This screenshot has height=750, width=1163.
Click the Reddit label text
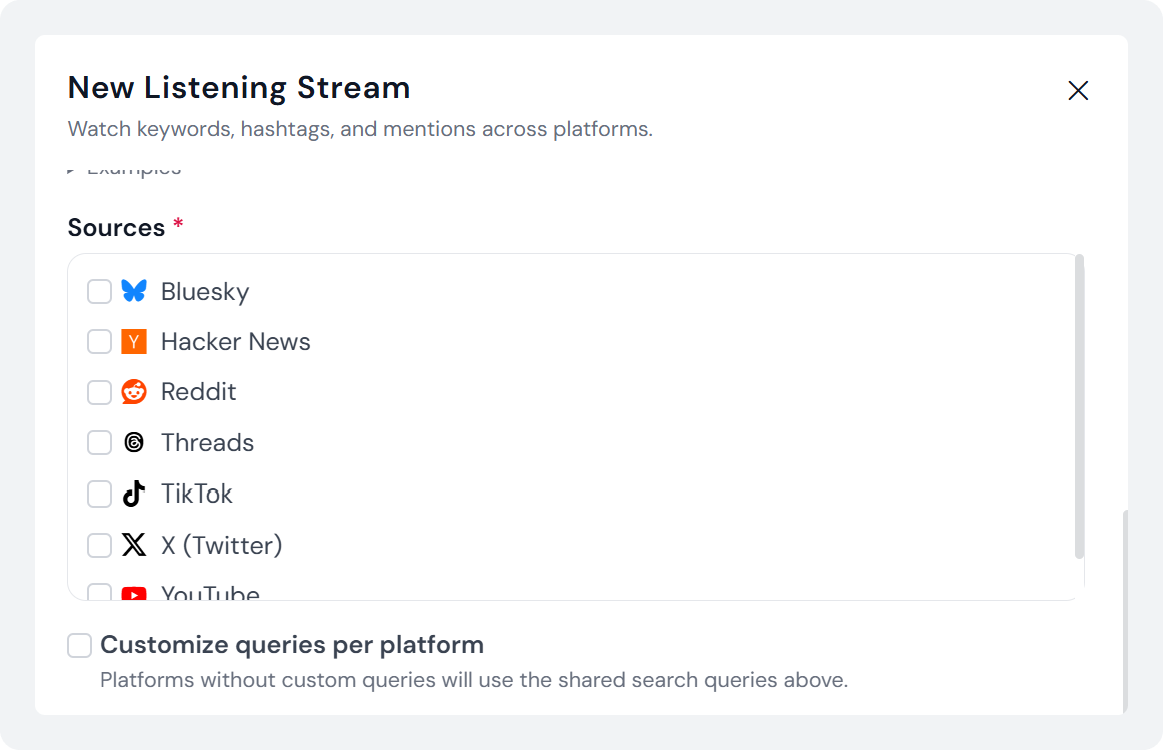(x=198, y=392)
